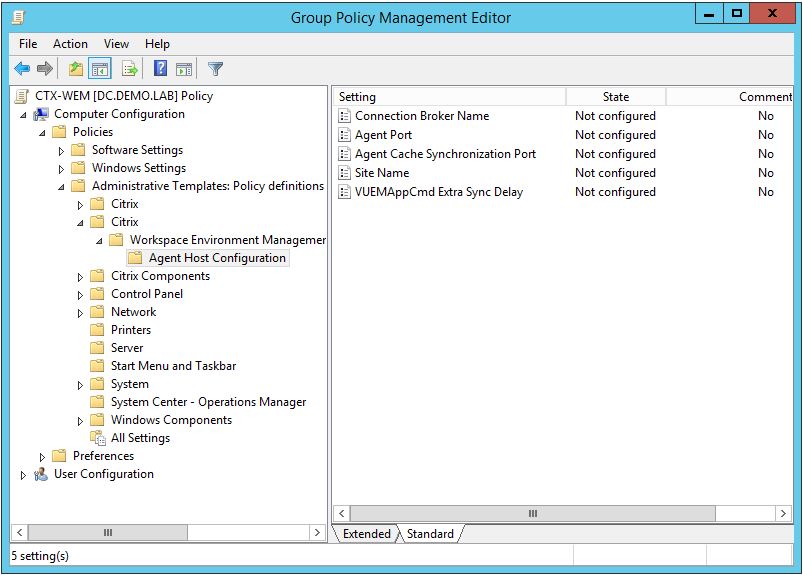This screenshot has height=575, width=803.
Task: Click the Back arrow toolbar icon
Action: [x=22, y=69]
